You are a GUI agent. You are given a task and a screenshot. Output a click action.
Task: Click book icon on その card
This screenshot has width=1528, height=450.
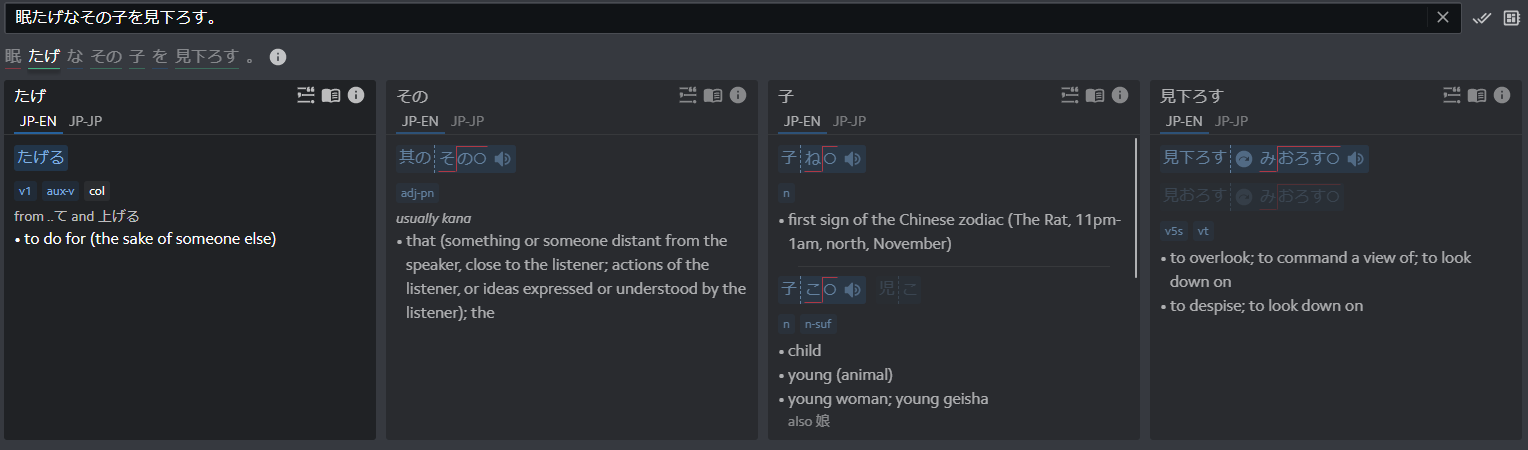(x=713, y=95)
